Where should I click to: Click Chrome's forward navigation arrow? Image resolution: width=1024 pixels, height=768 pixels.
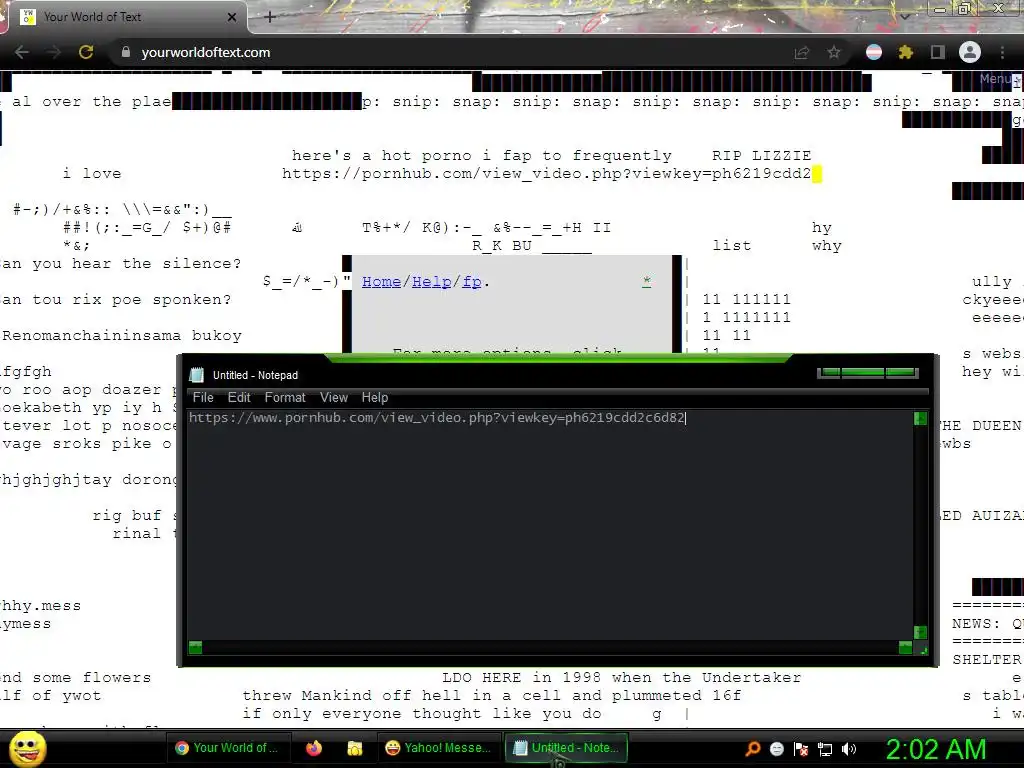[54, 52]
